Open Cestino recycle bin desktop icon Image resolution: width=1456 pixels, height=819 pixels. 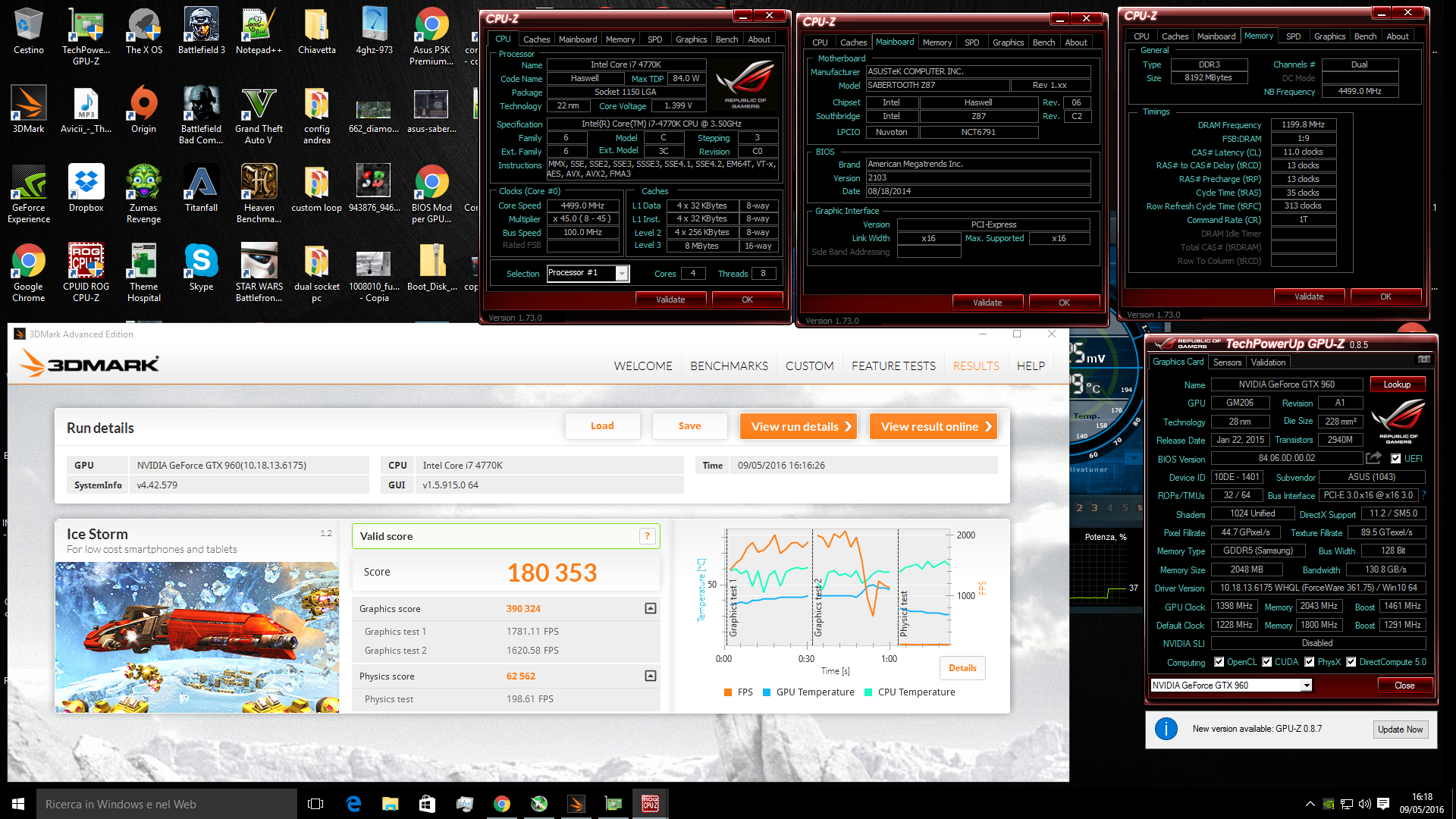[28, 31]
